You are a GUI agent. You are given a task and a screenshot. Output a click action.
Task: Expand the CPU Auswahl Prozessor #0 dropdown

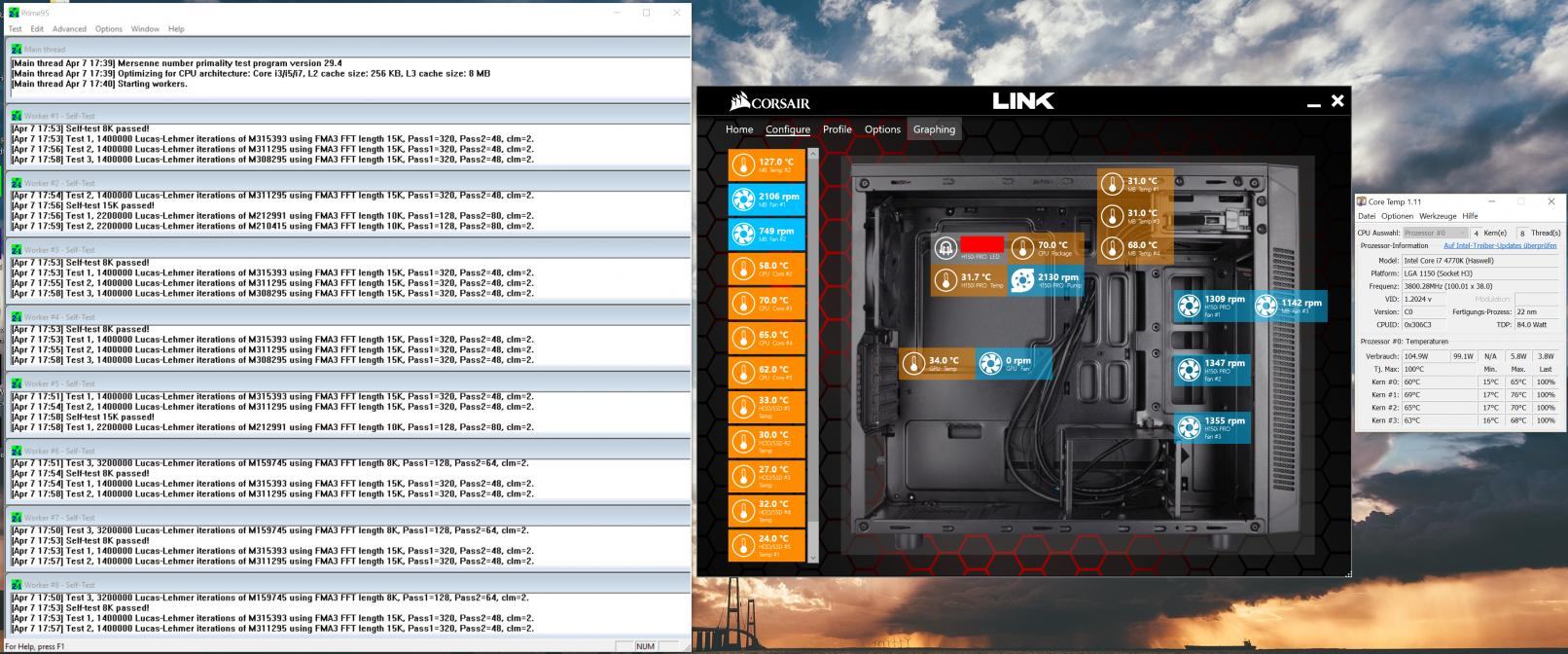coord(1435,233)
